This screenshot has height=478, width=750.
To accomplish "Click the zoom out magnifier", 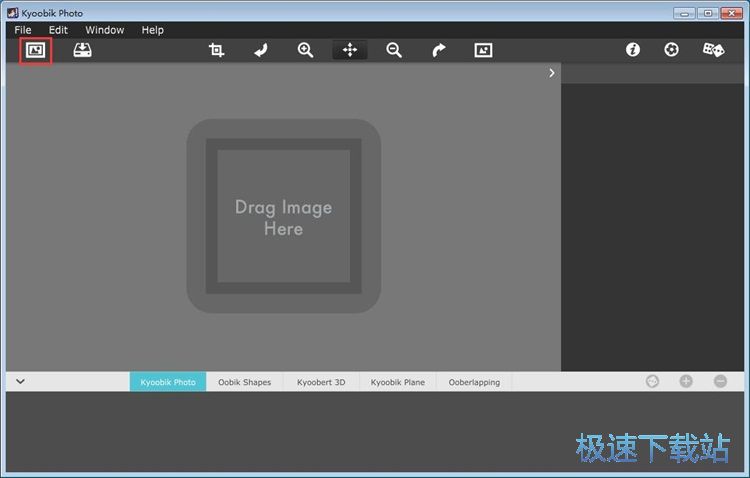I will coord(394,50).
